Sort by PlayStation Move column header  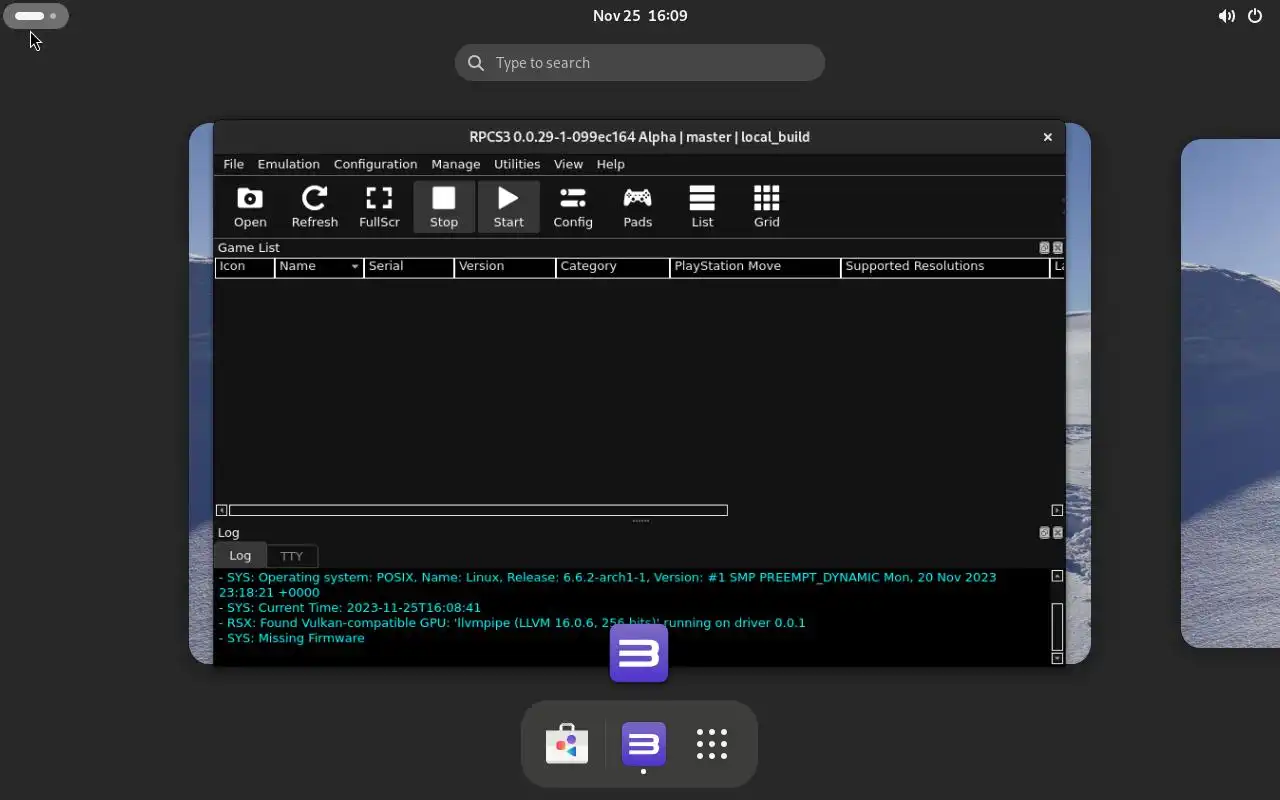pos(755,266)
